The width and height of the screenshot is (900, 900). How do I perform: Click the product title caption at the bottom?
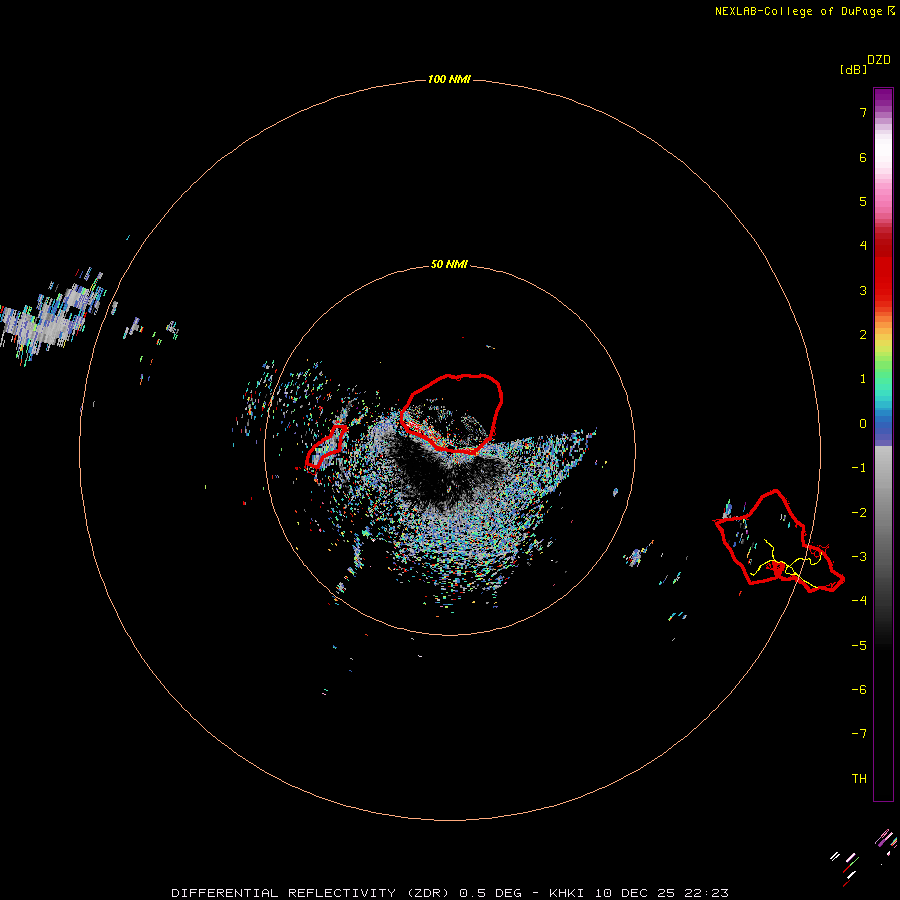[450, 893]
